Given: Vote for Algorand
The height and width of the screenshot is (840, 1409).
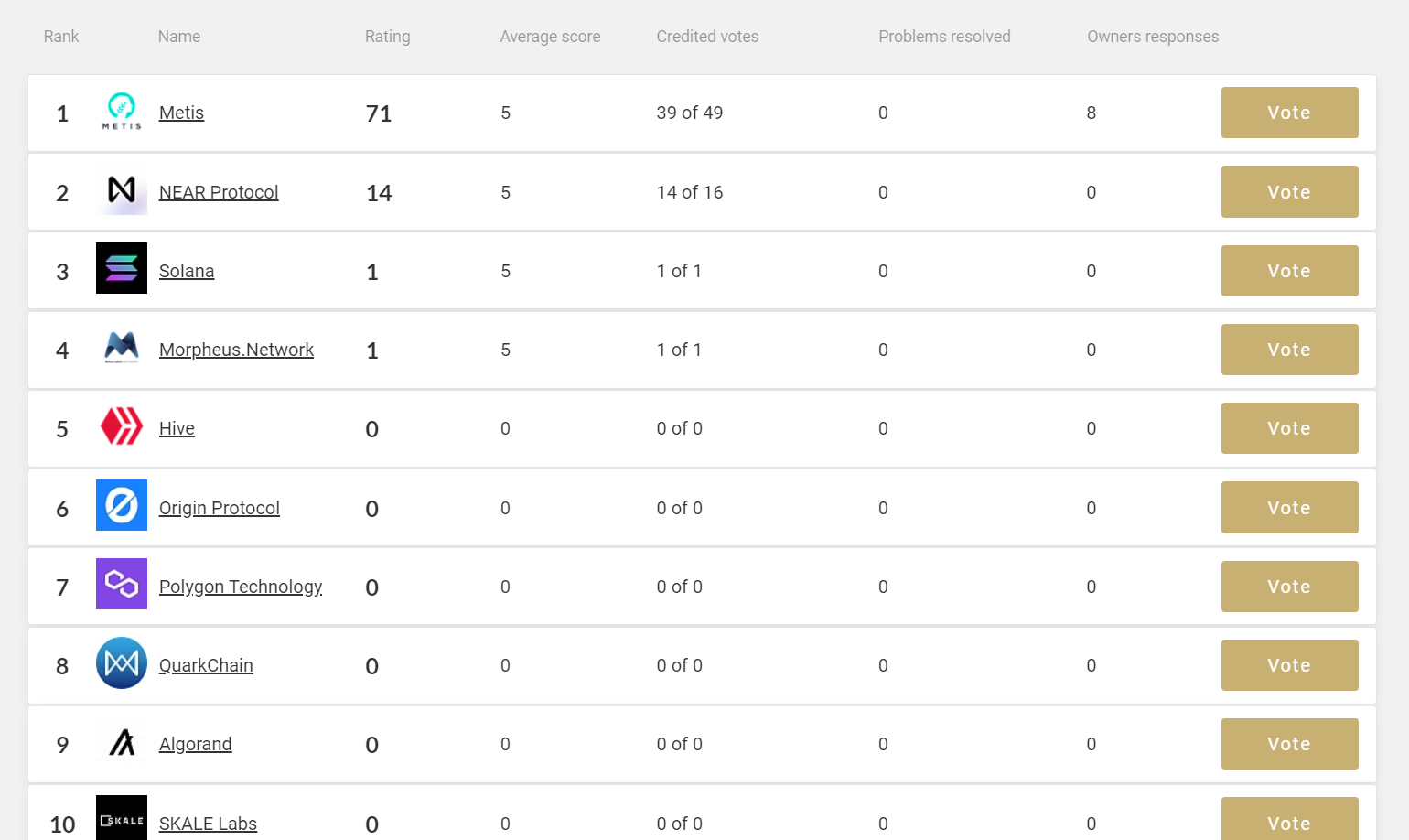Looking at the screenshot, I should 1289,744.
